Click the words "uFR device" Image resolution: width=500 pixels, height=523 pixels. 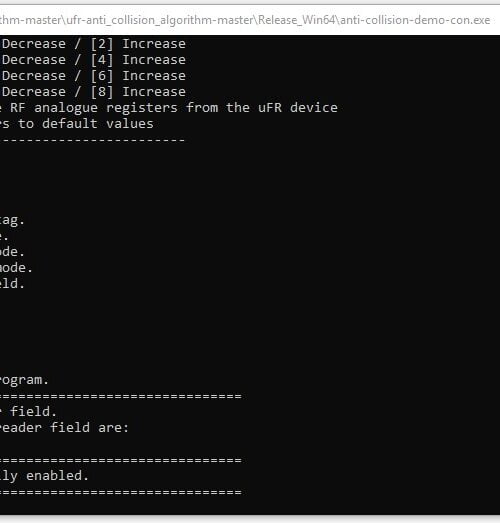298,108
